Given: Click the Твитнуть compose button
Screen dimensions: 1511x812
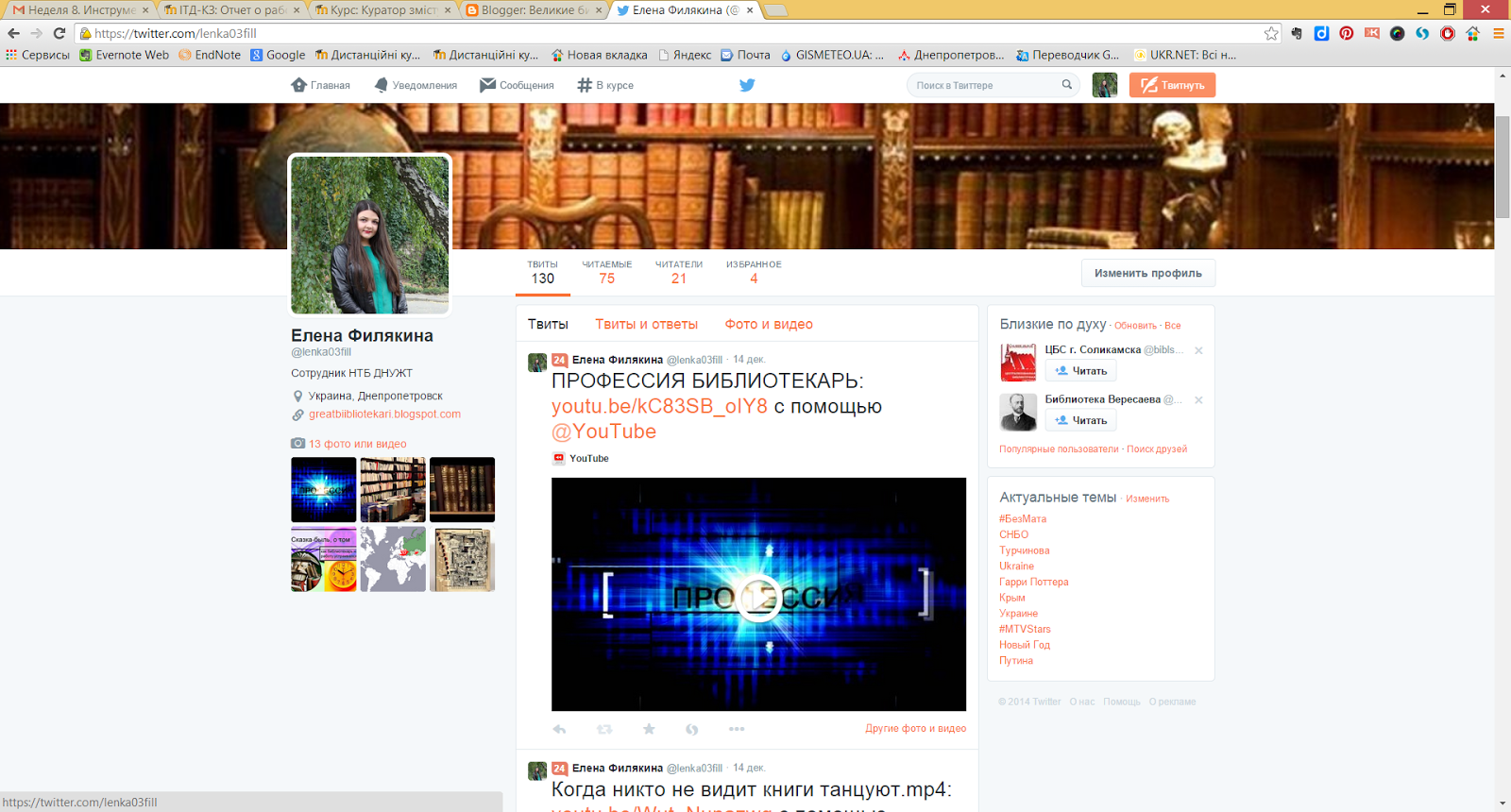Looking at the screenshot, I should pos(1172,85).
